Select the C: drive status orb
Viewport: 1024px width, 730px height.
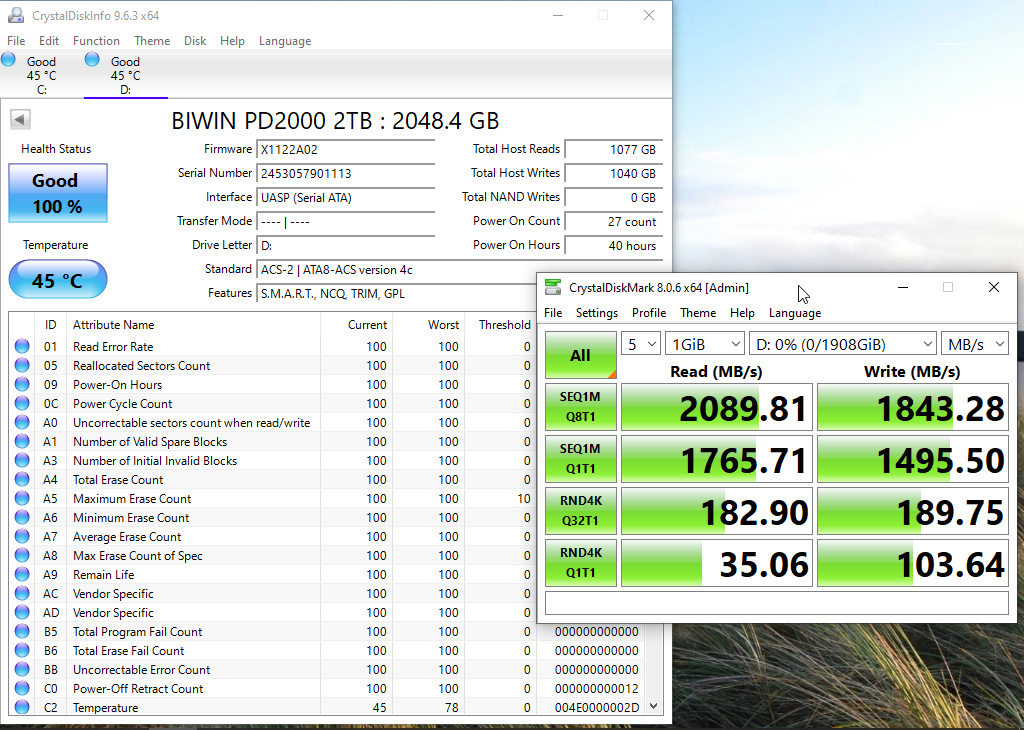[9, 60]
